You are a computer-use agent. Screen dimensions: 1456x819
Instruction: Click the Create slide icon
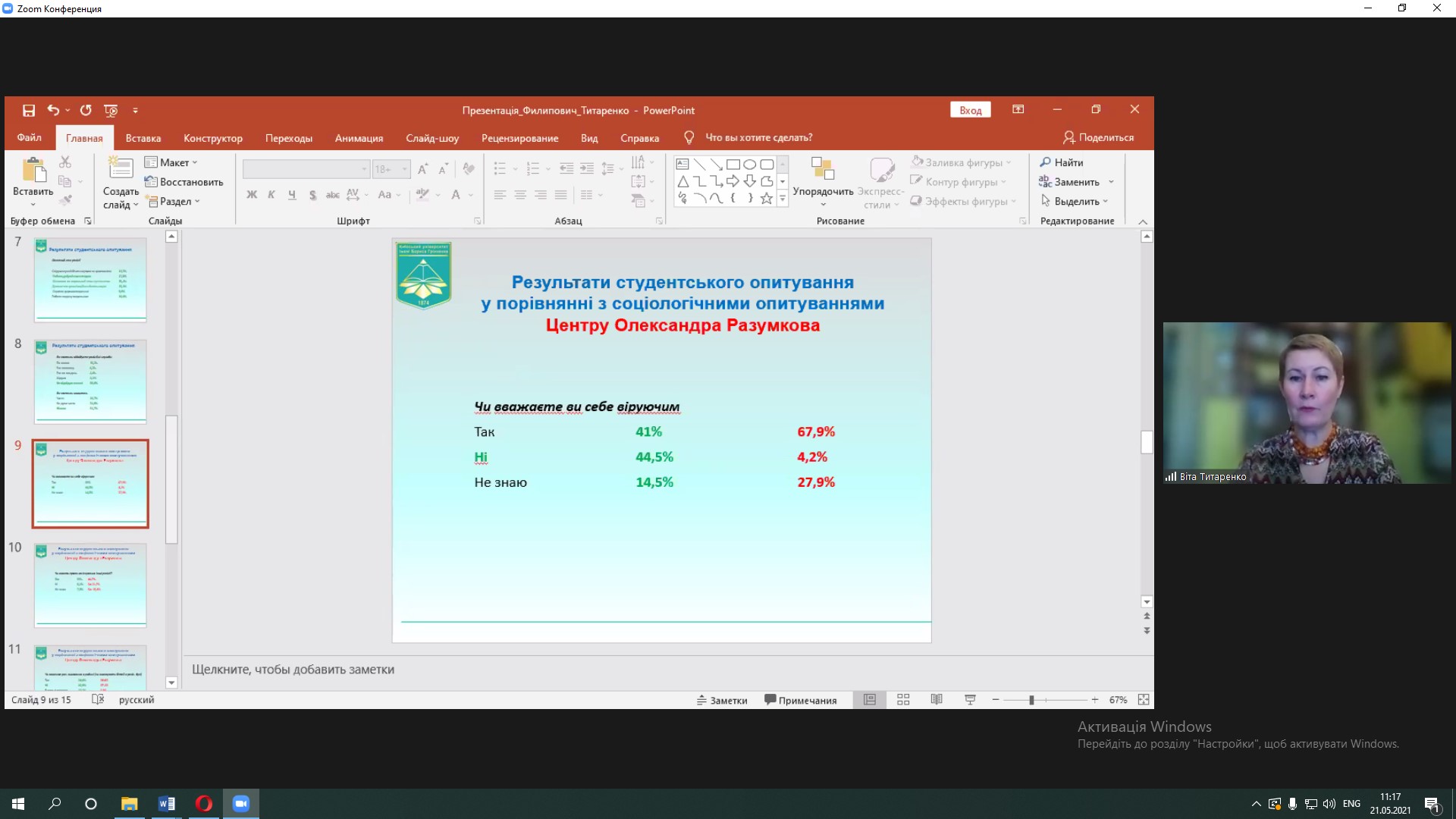pos(121,169)
